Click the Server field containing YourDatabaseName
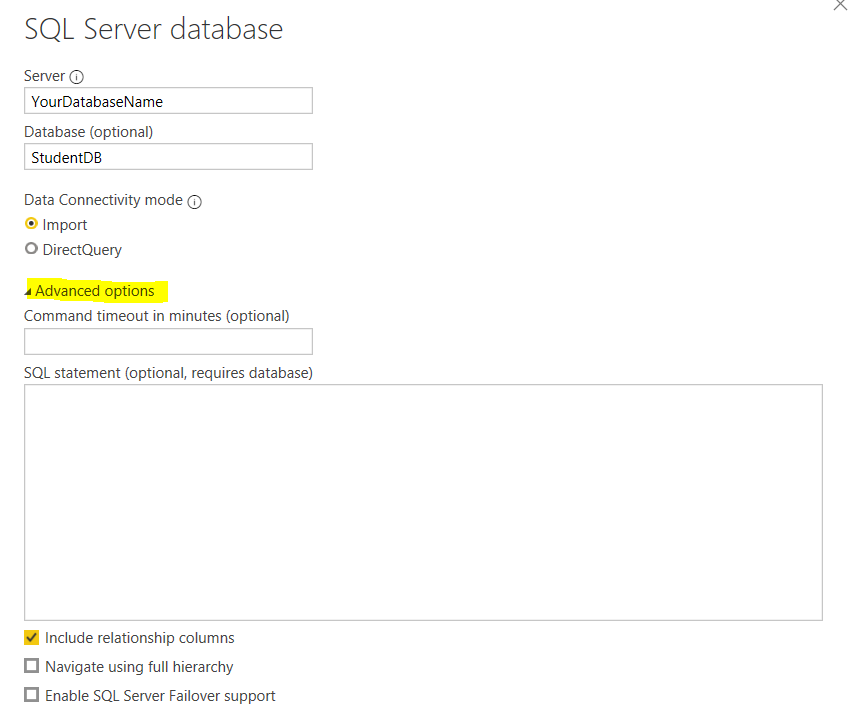 pyautogui.click(x=168, y=101)
